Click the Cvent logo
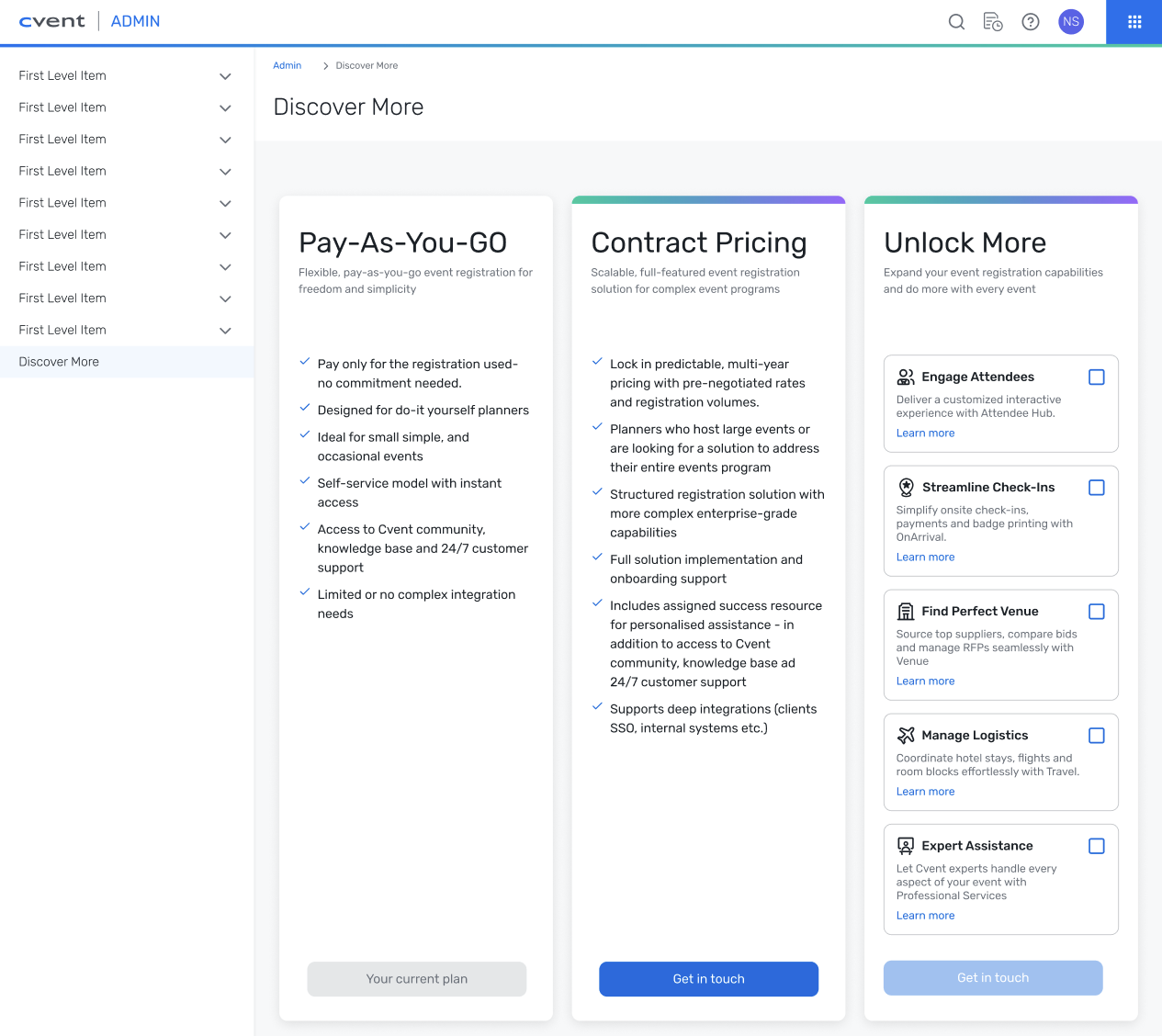The height and width of the screenshot is (1036, 1162). point(51,21)
